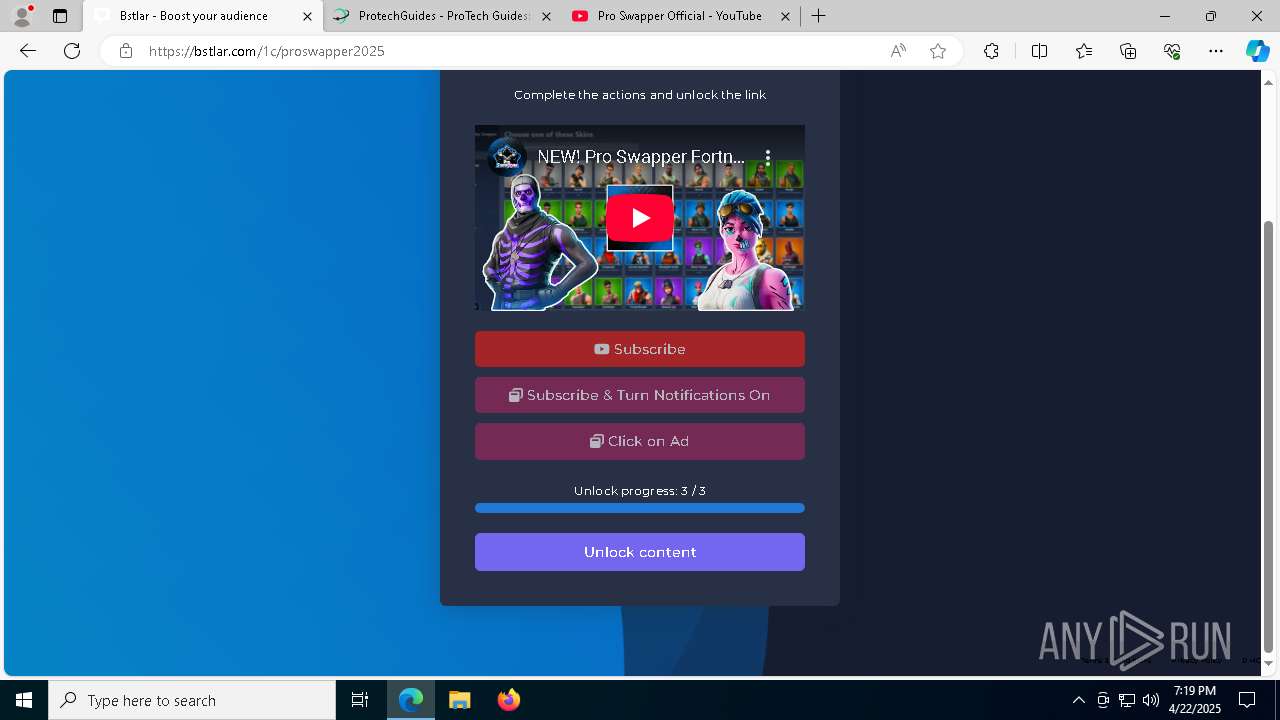Open the tab actions menu icon

[x=60, y=16]
